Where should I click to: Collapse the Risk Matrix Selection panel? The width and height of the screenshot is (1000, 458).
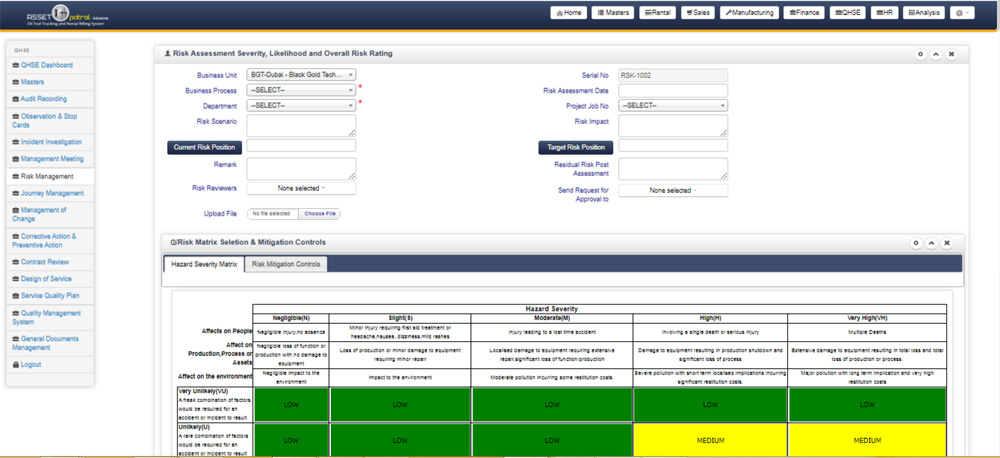tap(931, 243)
